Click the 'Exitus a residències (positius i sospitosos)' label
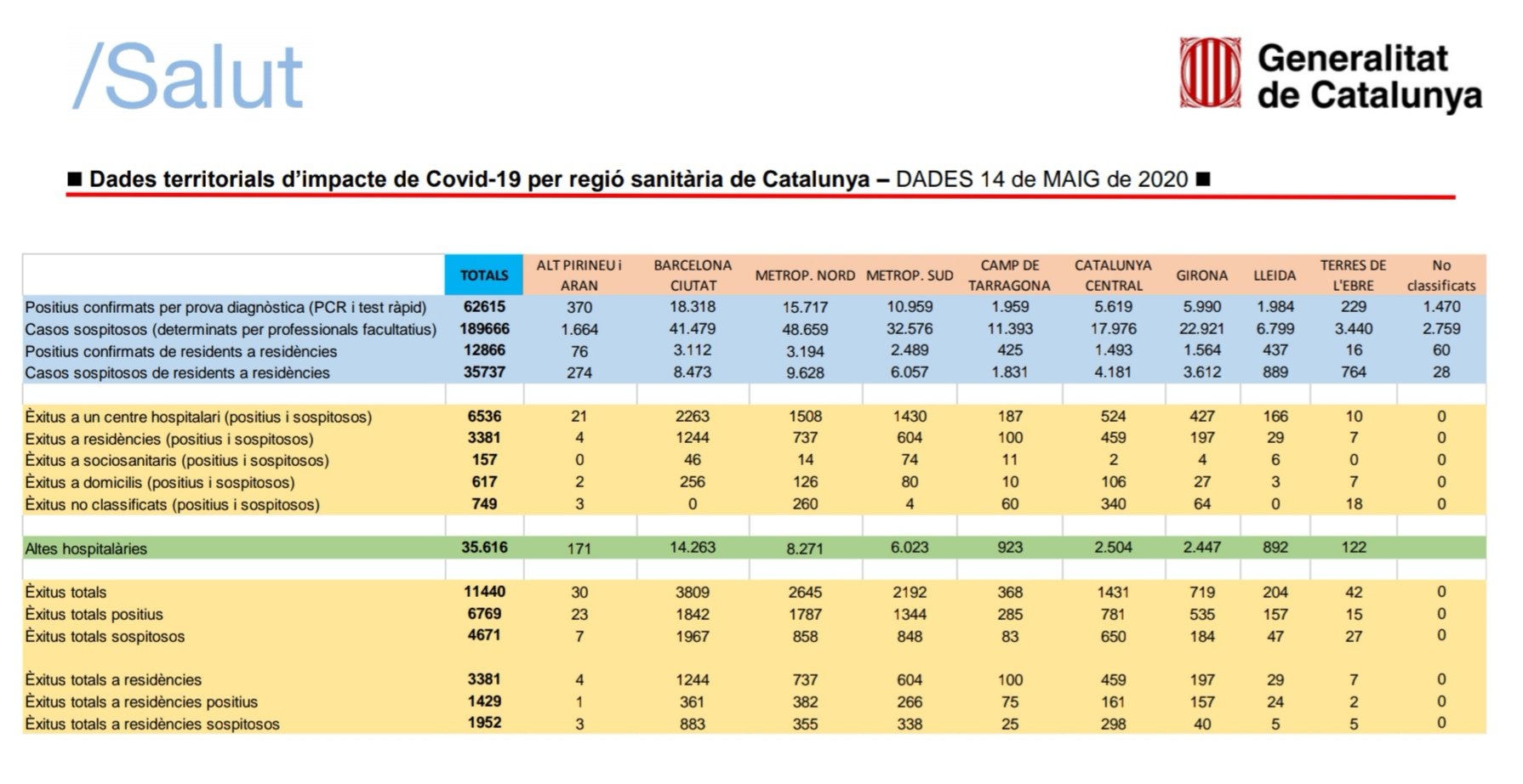The width and height of the screenshot is (1523, 784). coord(169,439)
